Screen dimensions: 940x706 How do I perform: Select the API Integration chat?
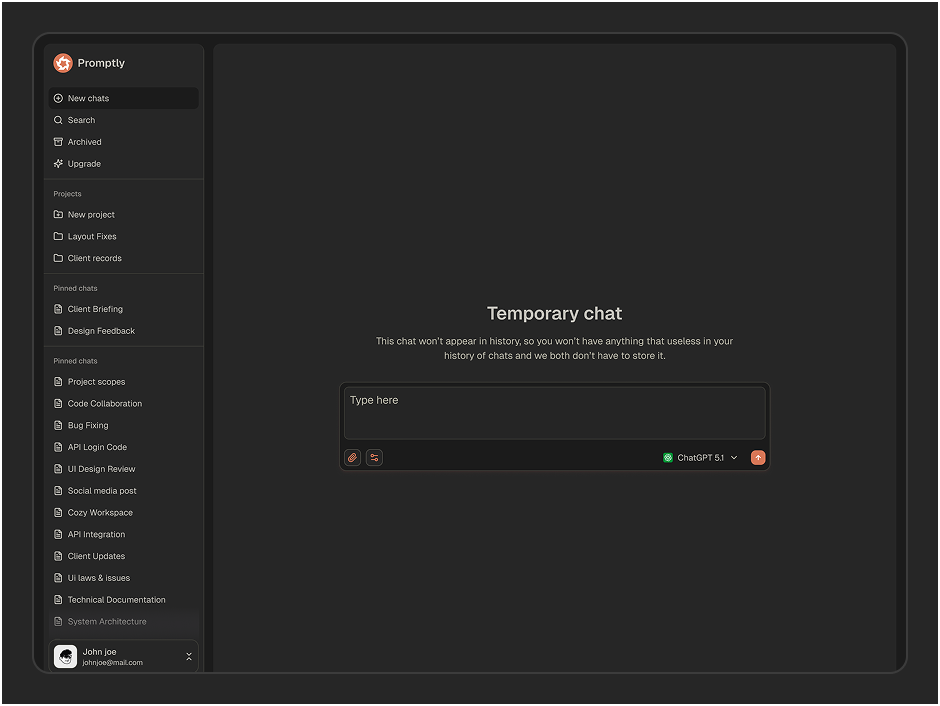click(123, 535)
